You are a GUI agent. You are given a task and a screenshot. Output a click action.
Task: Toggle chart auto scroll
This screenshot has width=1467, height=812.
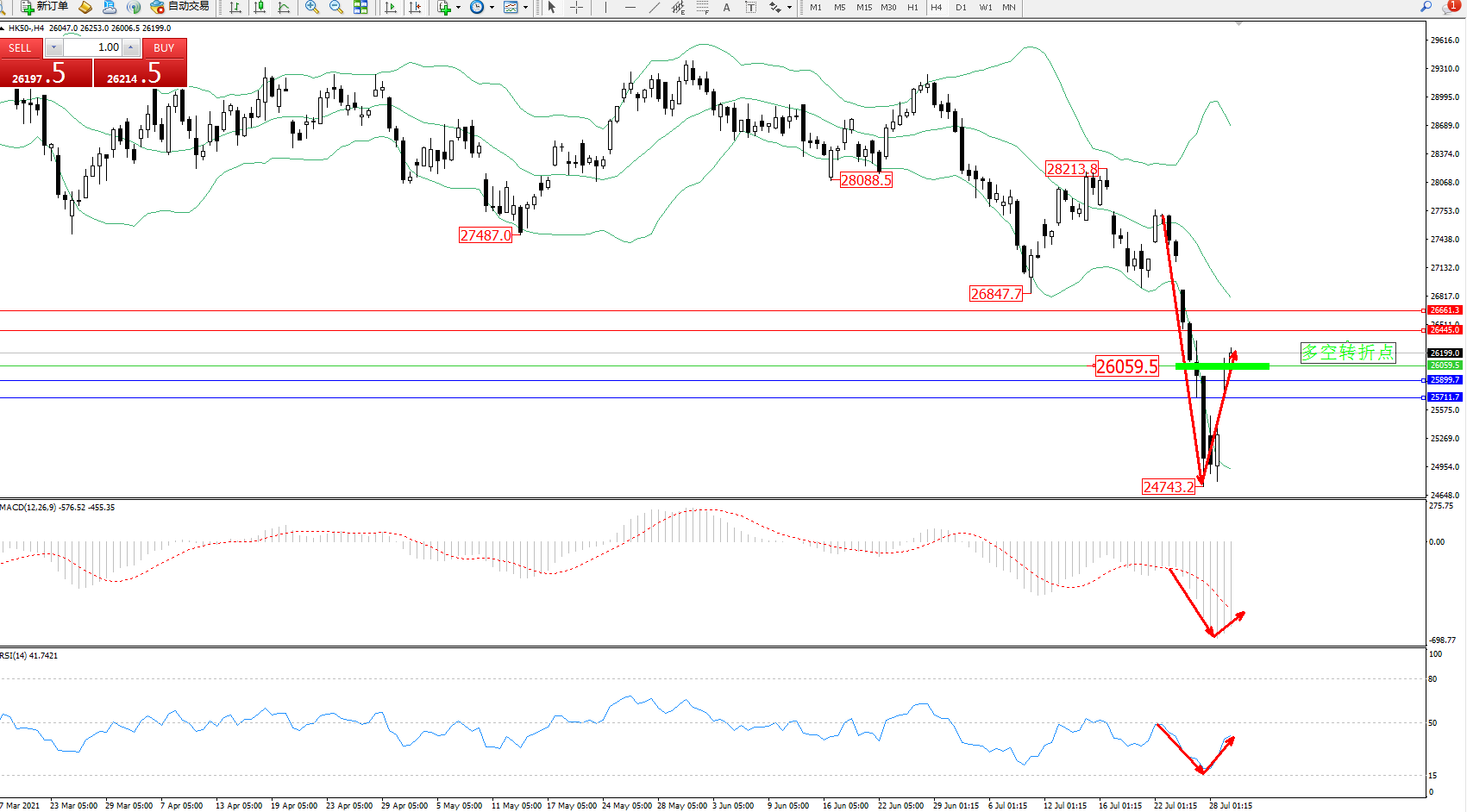coord(391,7)
